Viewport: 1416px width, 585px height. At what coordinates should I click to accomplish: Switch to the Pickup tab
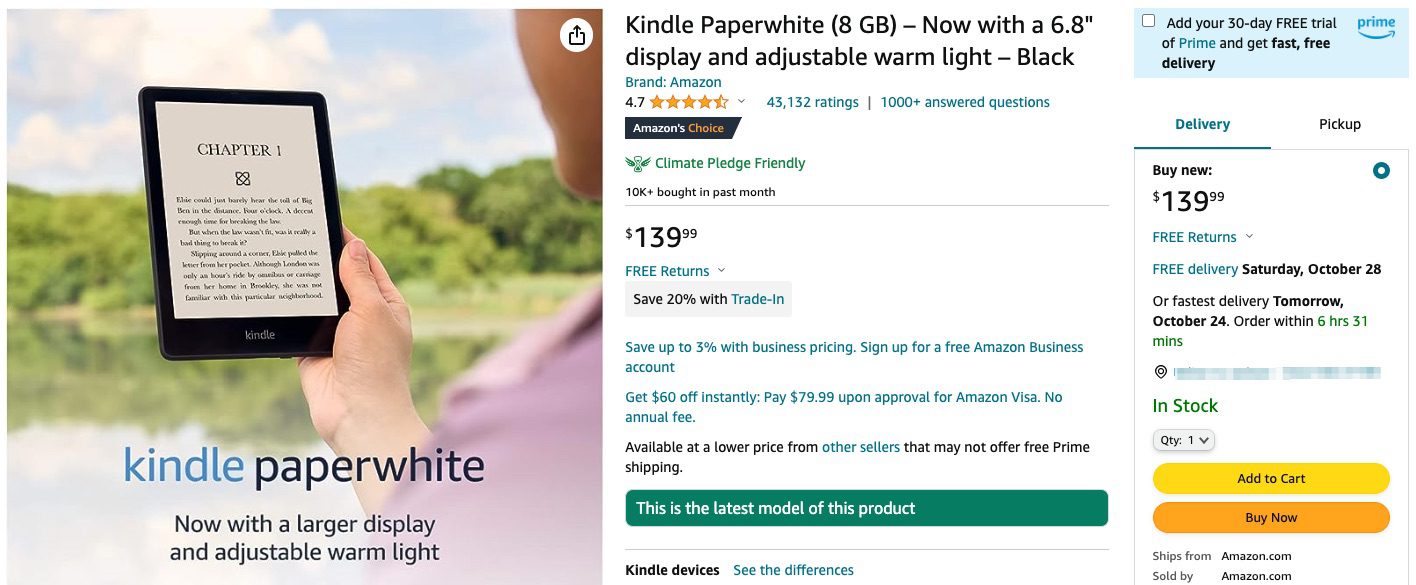1339,123
